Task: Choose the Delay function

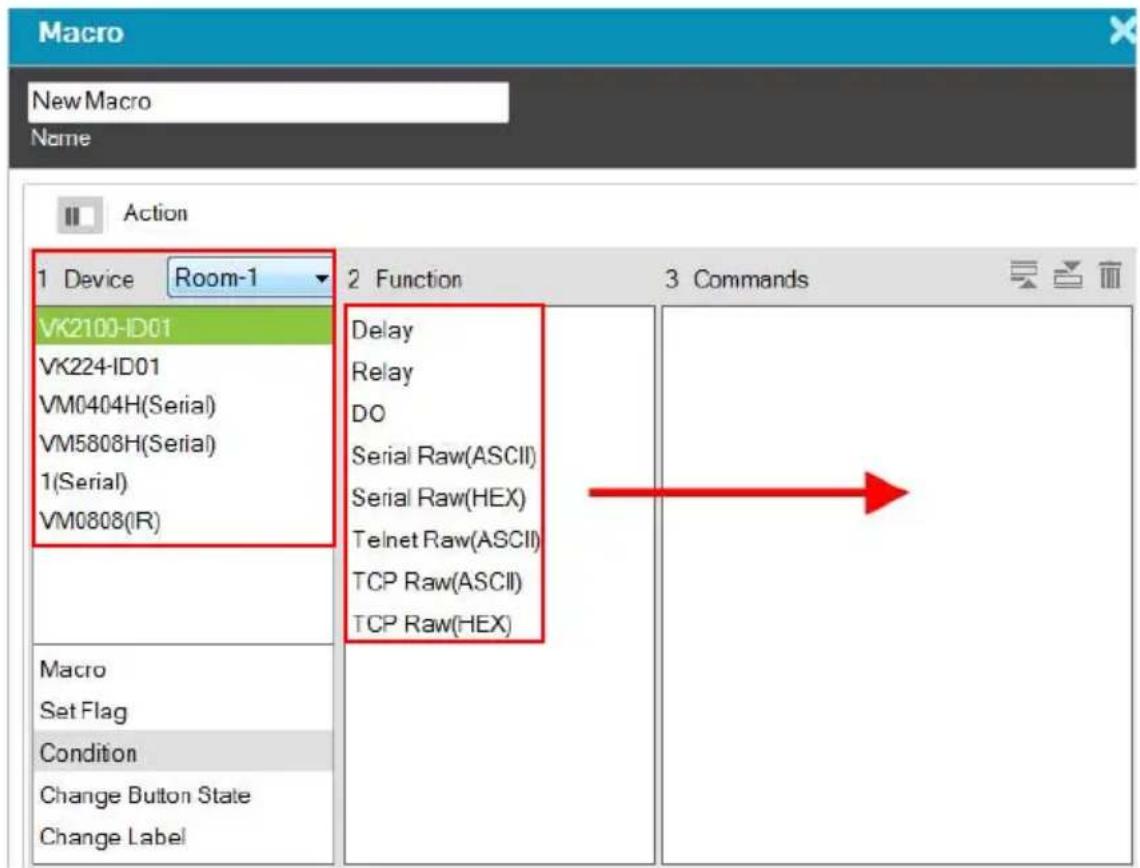Action: coord(382,331)
